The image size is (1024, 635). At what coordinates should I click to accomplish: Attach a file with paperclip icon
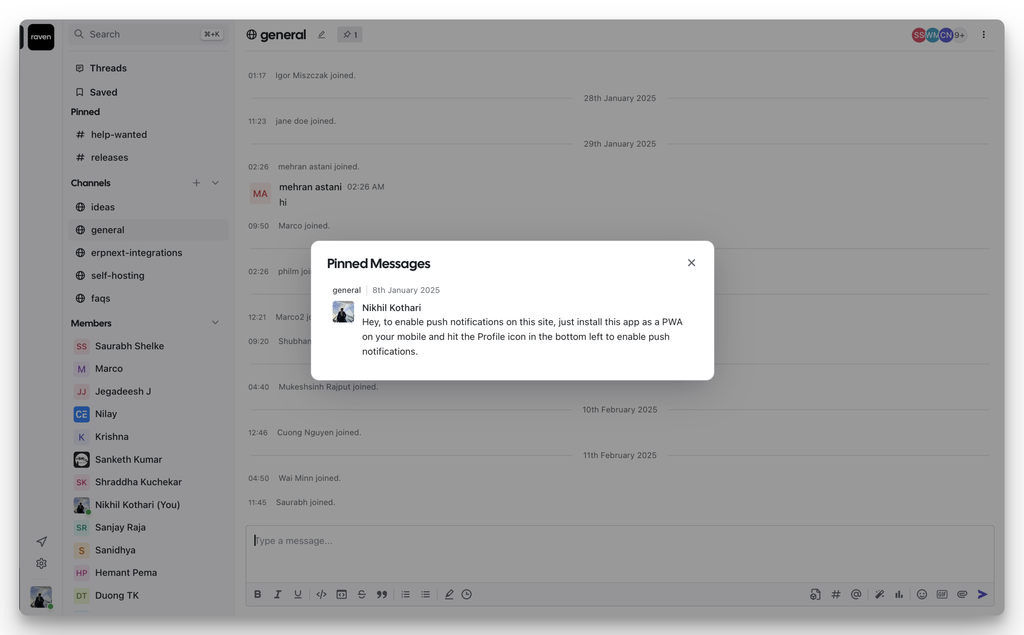(962, 594)
